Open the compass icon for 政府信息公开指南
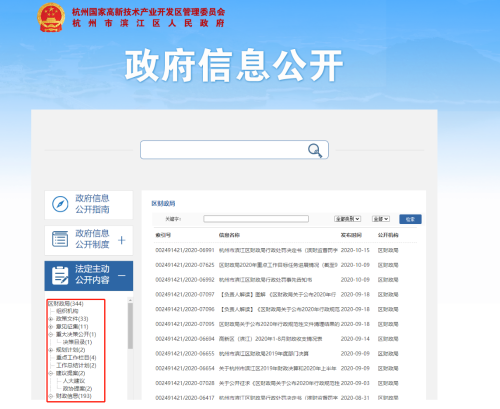The width and height of the screenshot is (500, 409). point(60,204)
